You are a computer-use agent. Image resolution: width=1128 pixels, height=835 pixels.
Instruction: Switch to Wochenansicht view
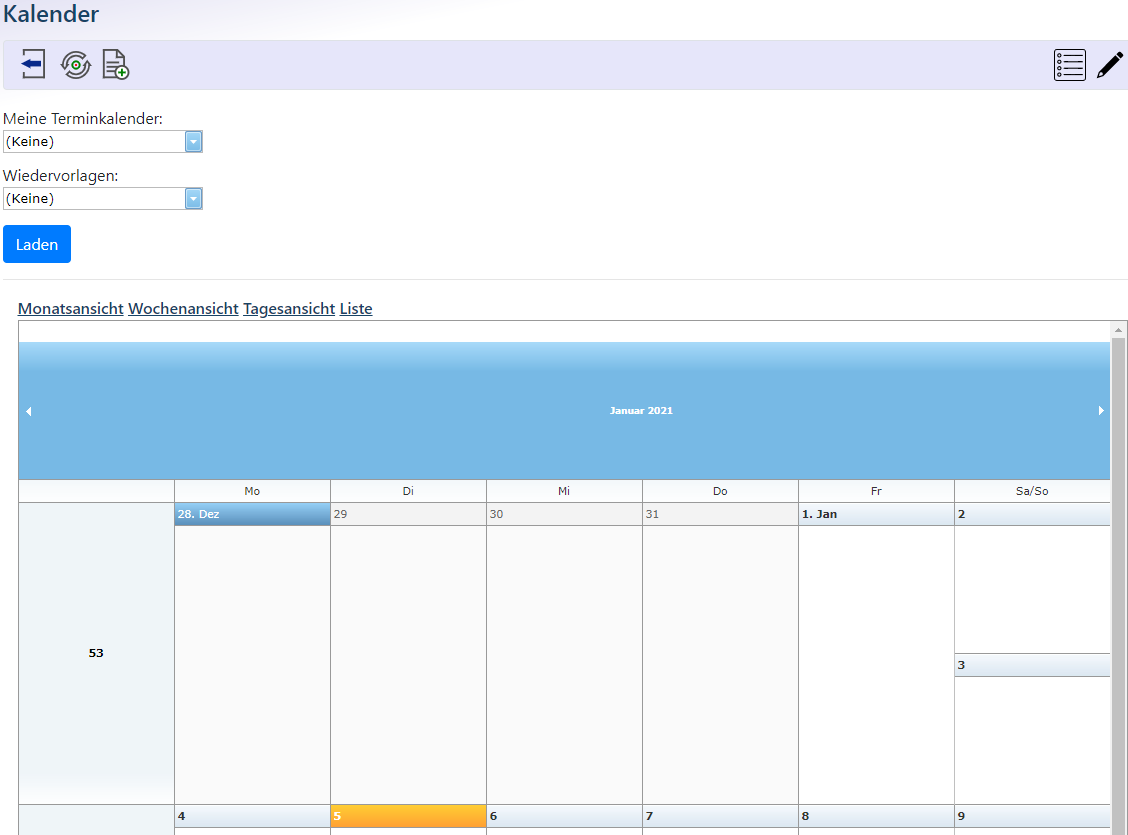click(183, 309)
